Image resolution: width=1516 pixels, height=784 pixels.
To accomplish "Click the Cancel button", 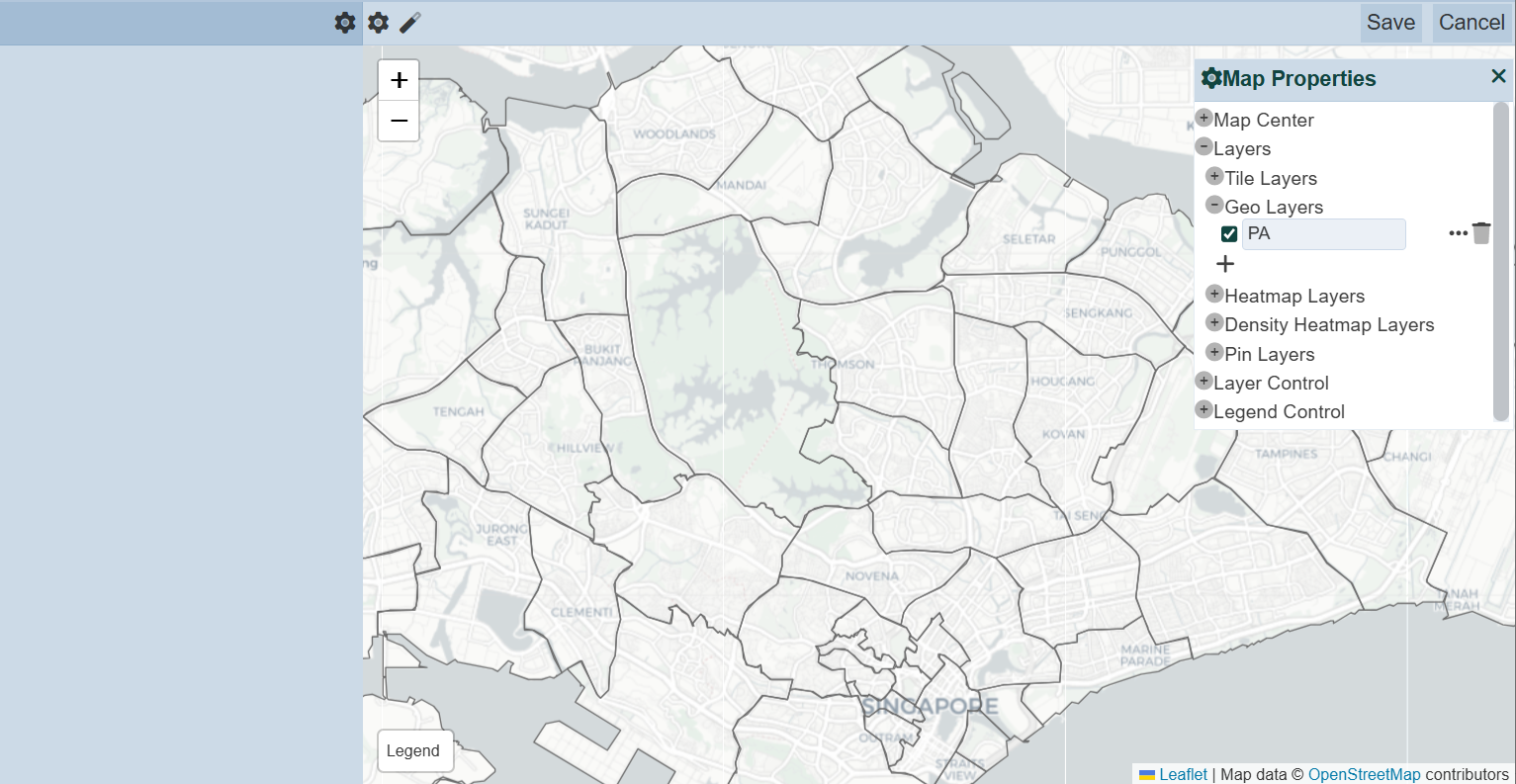I will [1471, 23].
